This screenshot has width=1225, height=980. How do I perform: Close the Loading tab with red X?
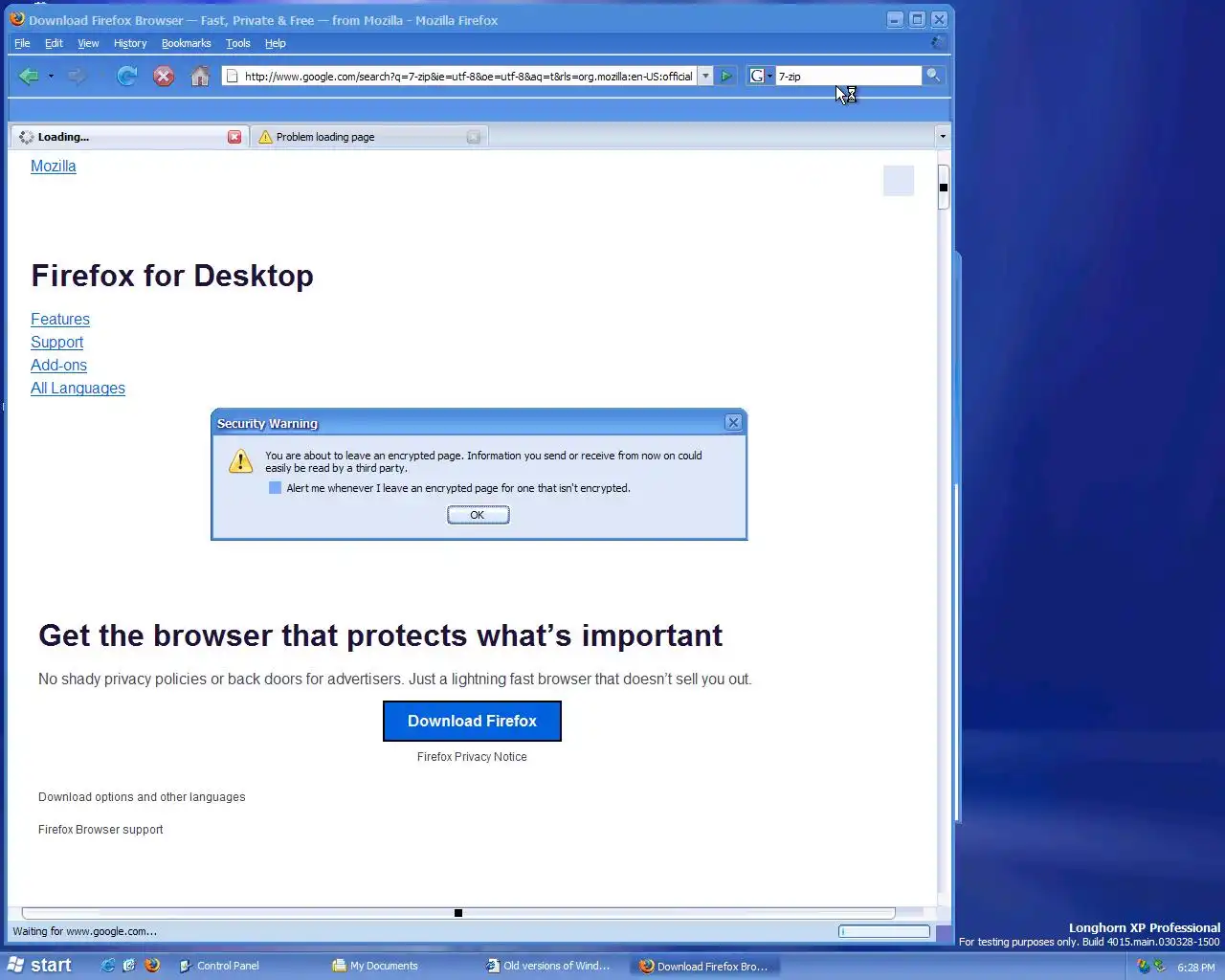pos(234,137)
